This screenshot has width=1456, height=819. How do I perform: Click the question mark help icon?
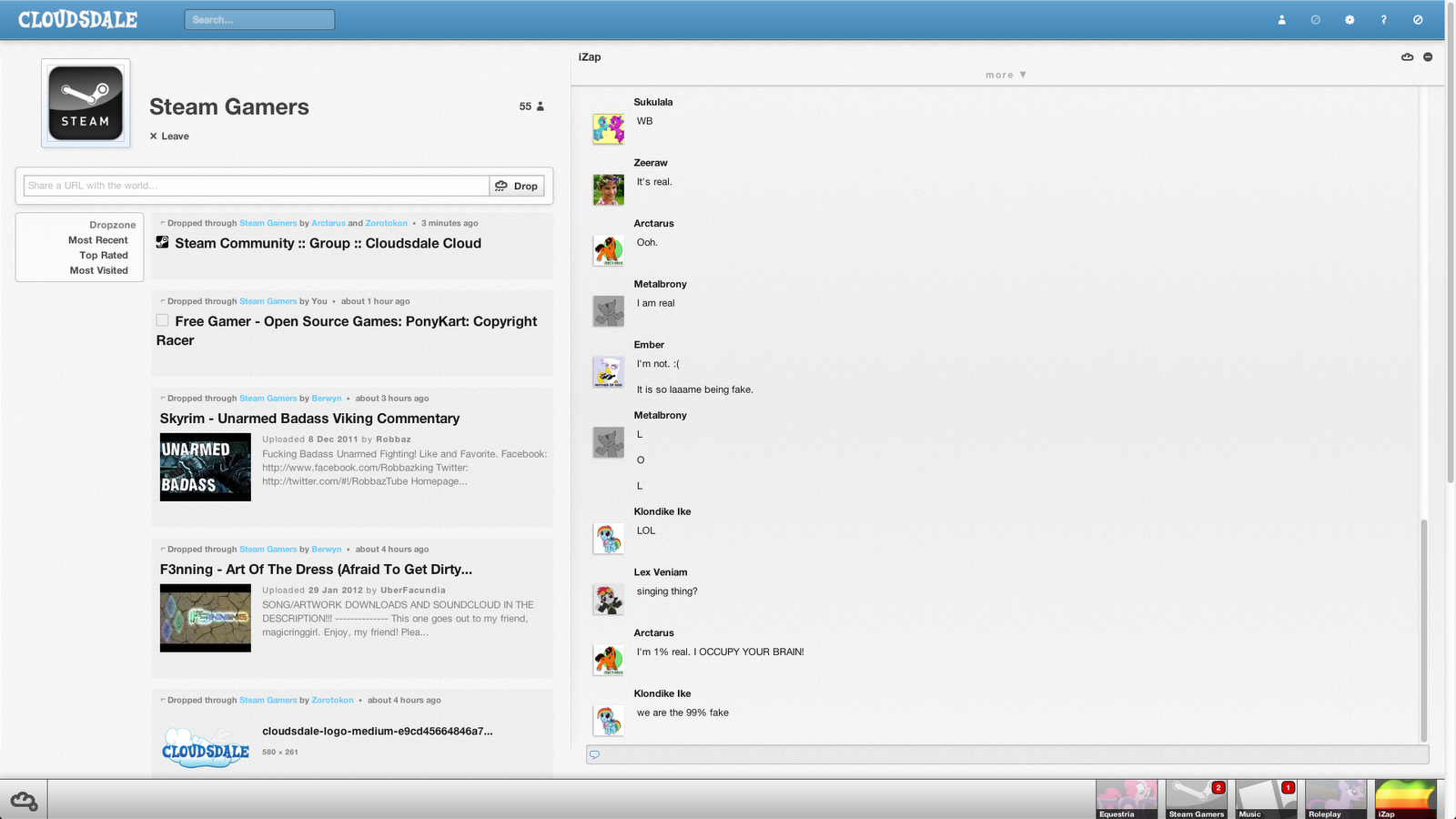(1383, 19)
